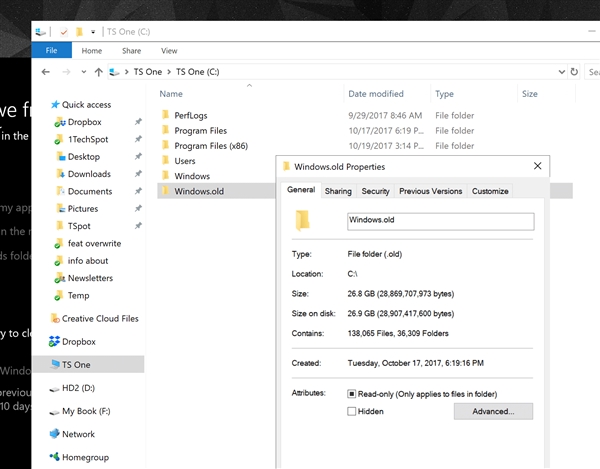Open the Dropbox quick access folder

click(84, 122)
